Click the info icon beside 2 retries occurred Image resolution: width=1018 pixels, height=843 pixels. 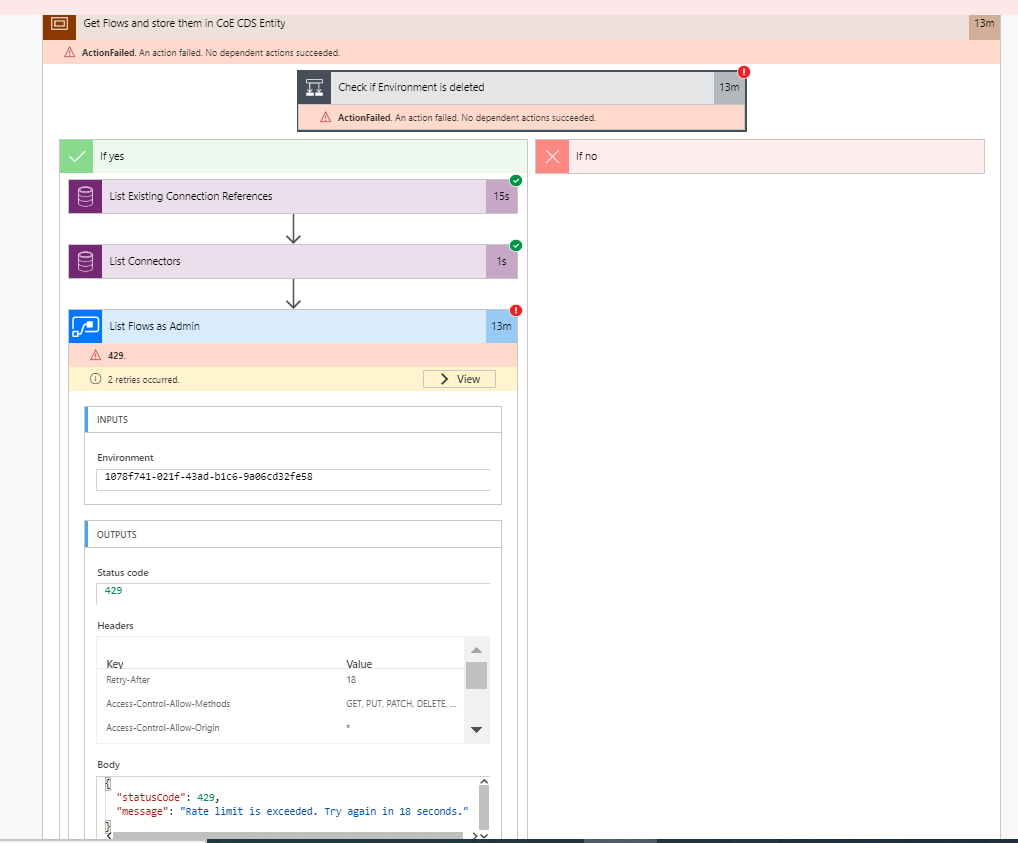(94, 379)
